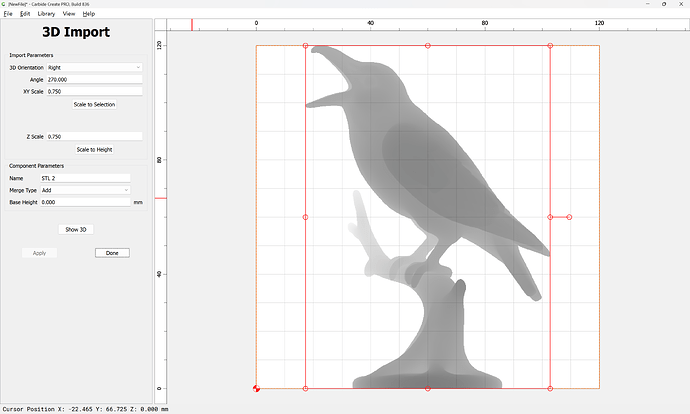Click the red origin marker at canvas corner
Viewport: 690px width, 414px height.
coord(257,388)
